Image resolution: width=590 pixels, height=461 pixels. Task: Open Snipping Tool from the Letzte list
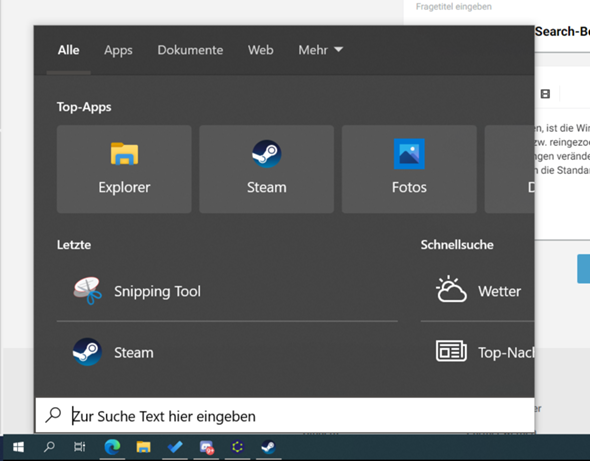pos(227,291)
